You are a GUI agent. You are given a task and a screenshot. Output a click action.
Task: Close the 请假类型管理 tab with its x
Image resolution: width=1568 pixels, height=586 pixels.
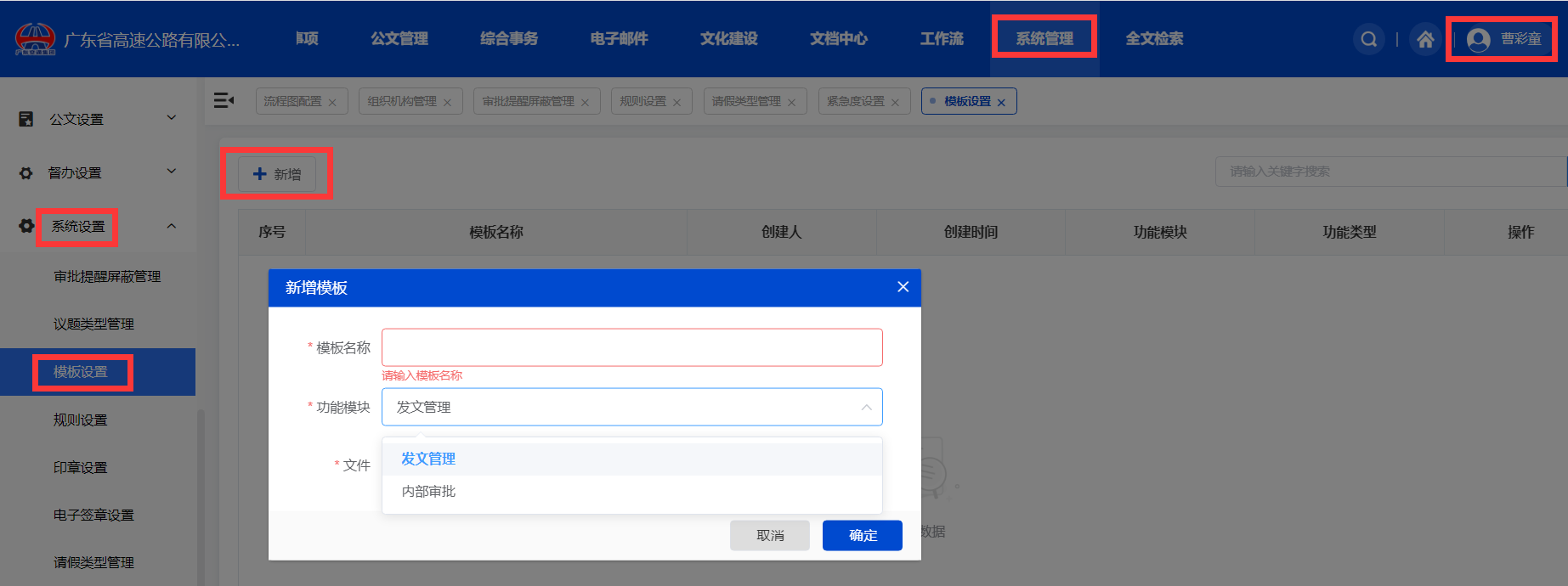[791, 102]
